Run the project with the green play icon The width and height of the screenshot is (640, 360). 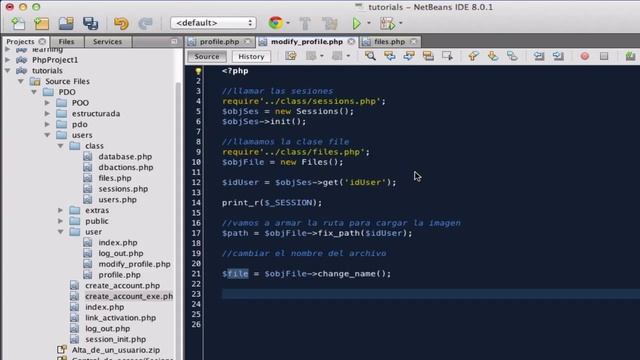(x=356, y=23)
